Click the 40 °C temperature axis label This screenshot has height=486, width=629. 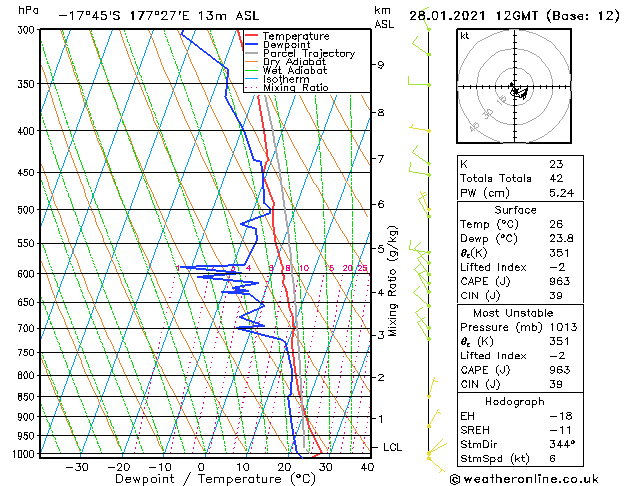(x=367, y=467)
